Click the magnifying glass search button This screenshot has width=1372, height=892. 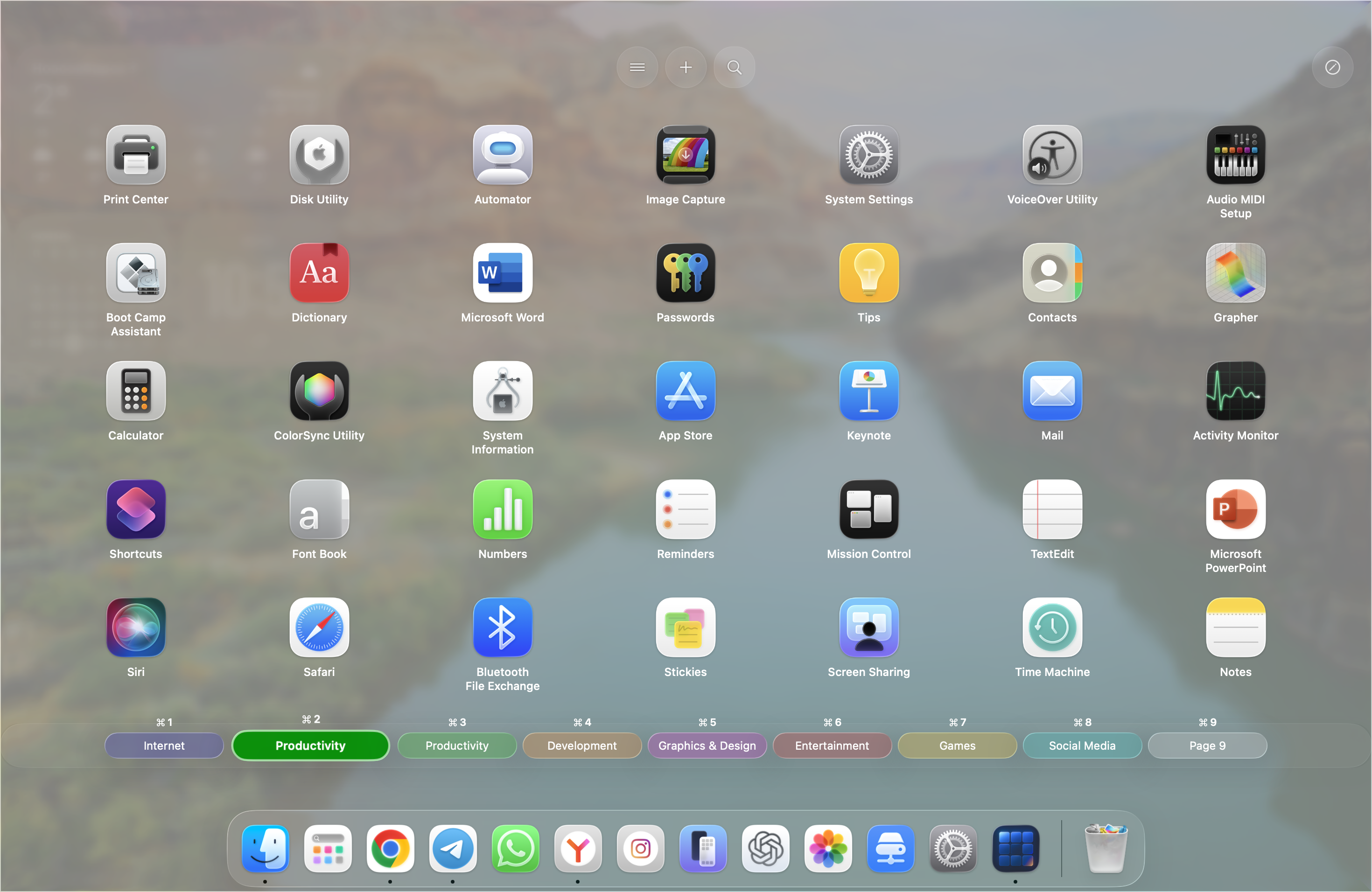tap(734, 68)
